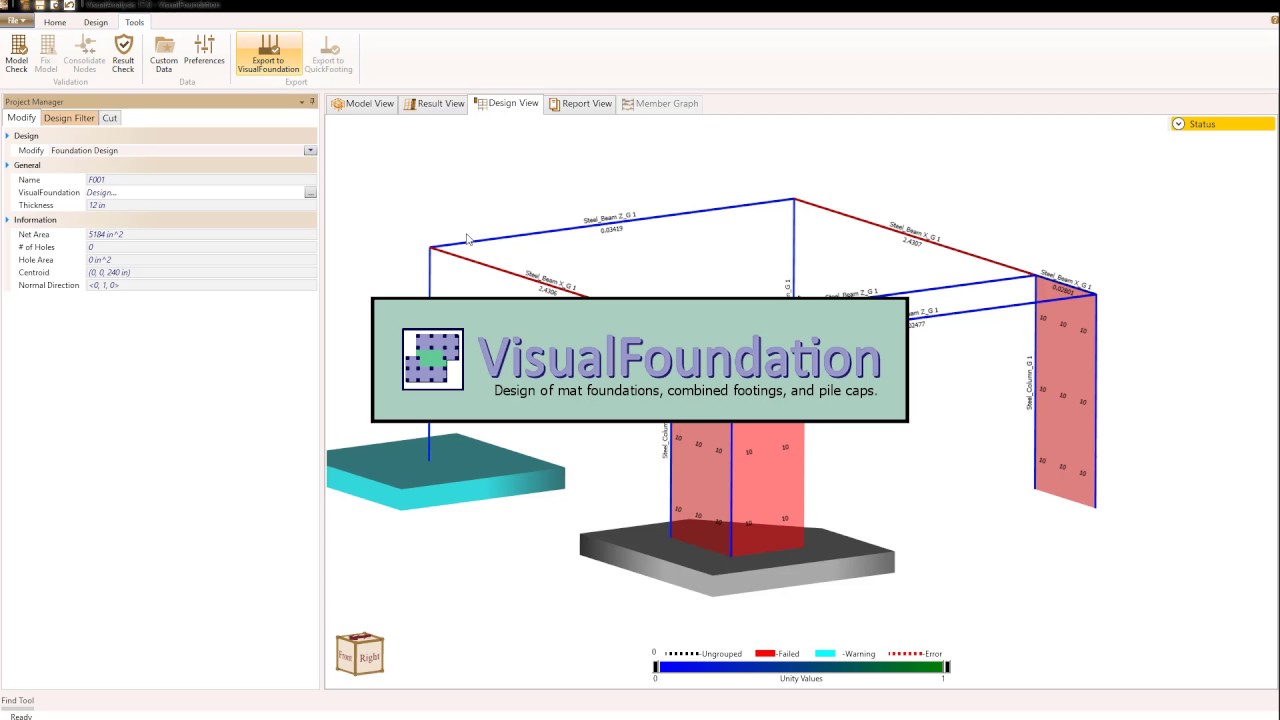Screen dimensions: 1280x720
Task: Click the view orientation cube
Action: tap(360, 654)
